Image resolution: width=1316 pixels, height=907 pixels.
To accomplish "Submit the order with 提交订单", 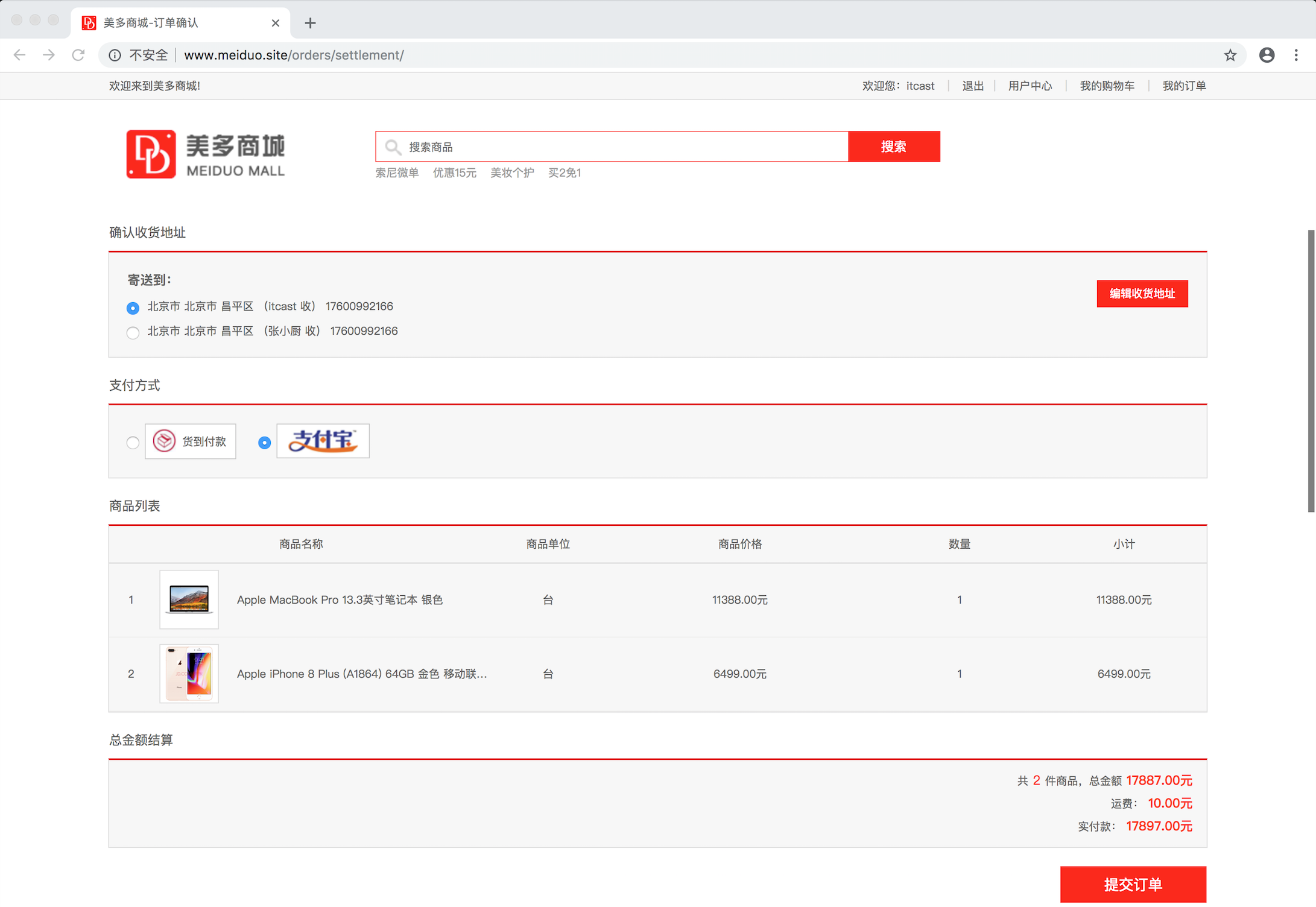I will [x=1133, y=884].
